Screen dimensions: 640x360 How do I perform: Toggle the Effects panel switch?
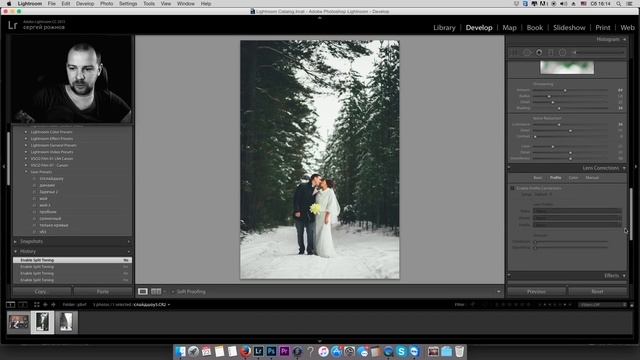coord(509,276)
